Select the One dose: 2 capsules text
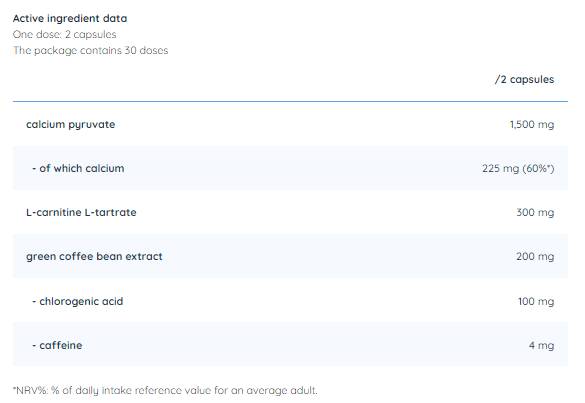Screen dimensions: 585x403 pos(65,34)
